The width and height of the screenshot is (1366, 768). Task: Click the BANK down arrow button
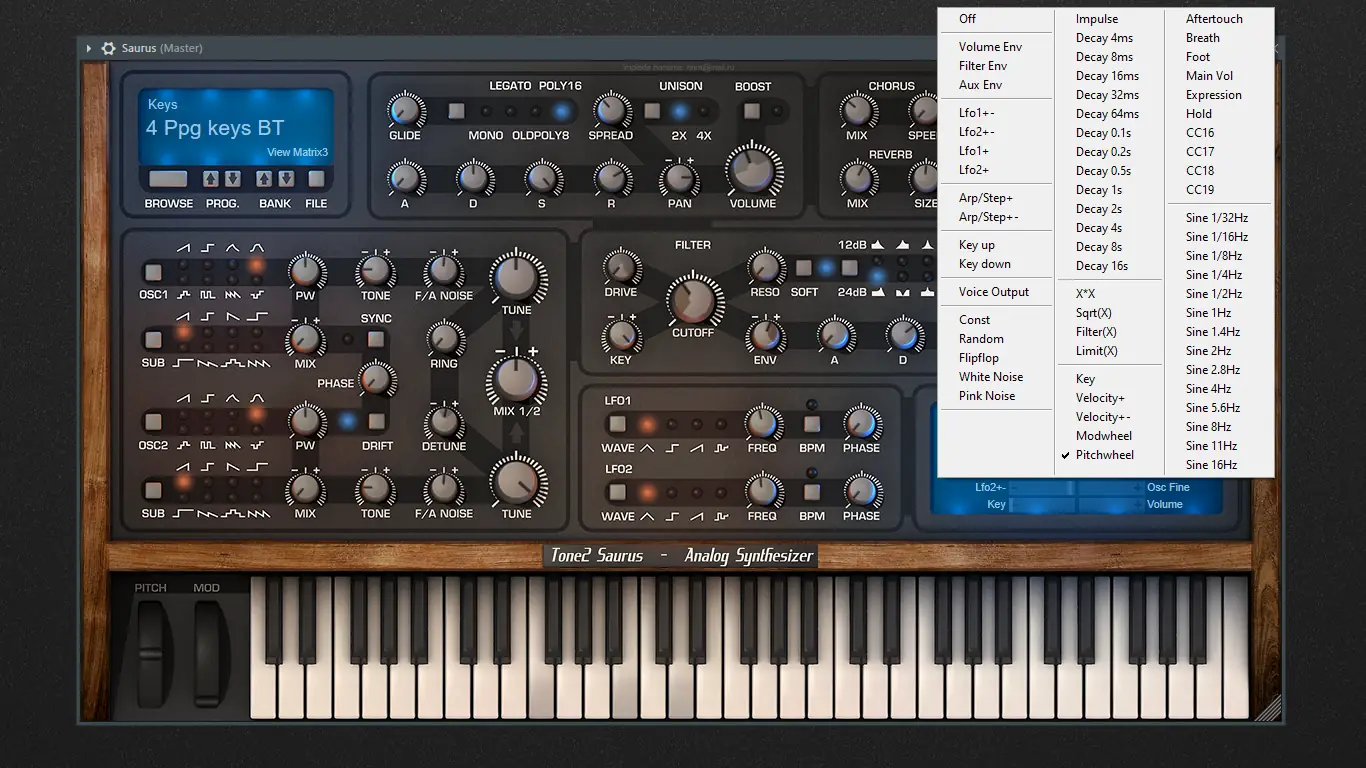[x=286, y=179]
